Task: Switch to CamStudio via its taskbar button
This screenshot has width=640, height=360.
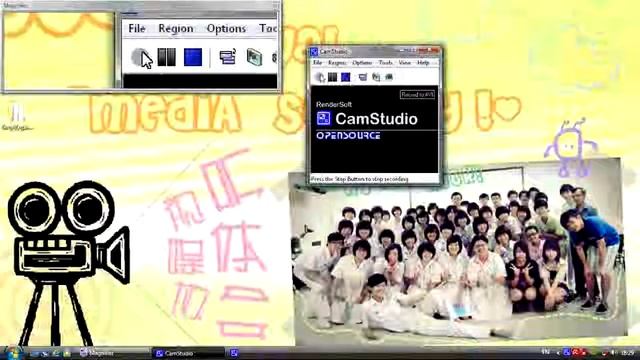Action: 189,353
